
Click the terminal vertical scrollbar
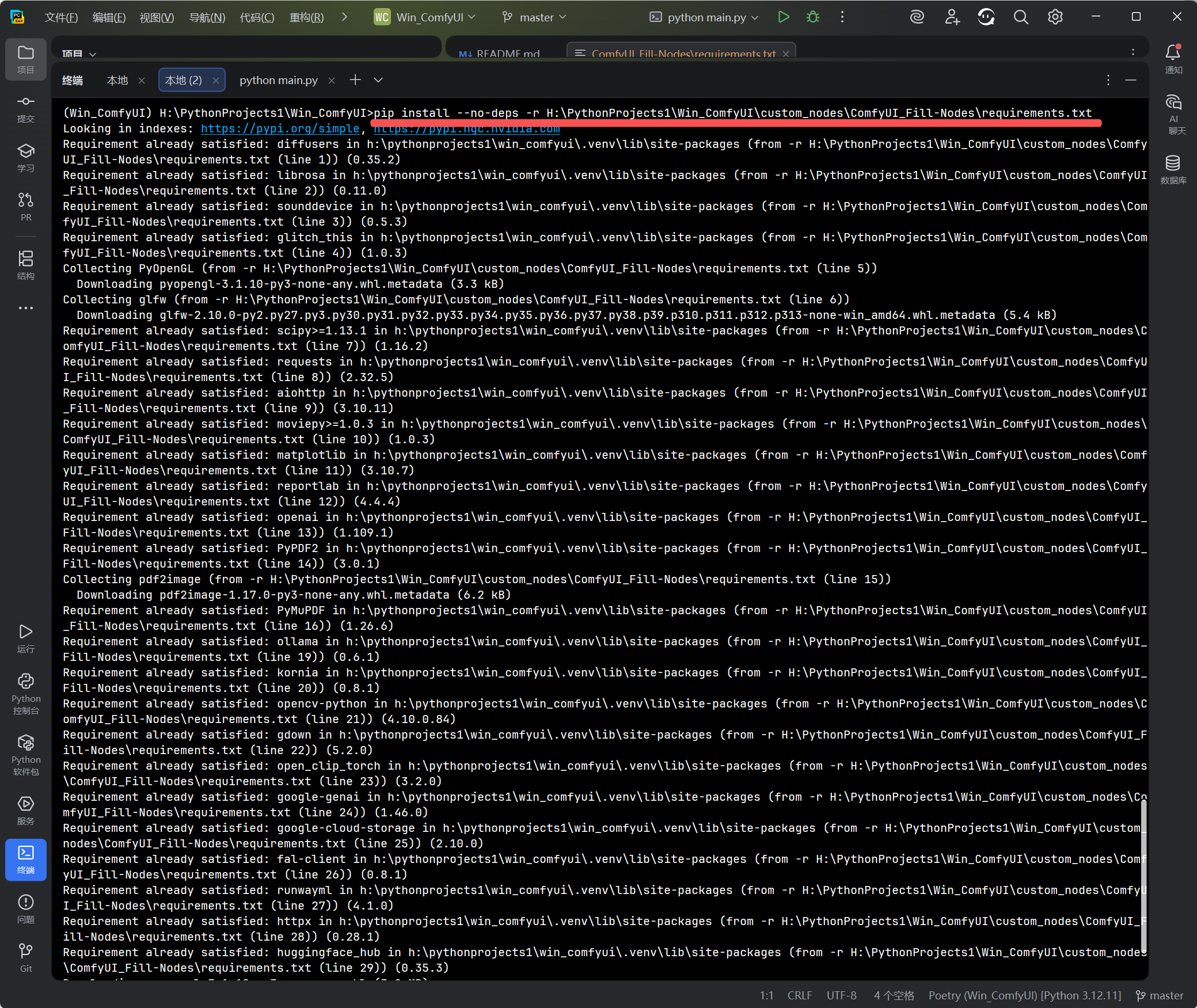(x=1143, y=877)
